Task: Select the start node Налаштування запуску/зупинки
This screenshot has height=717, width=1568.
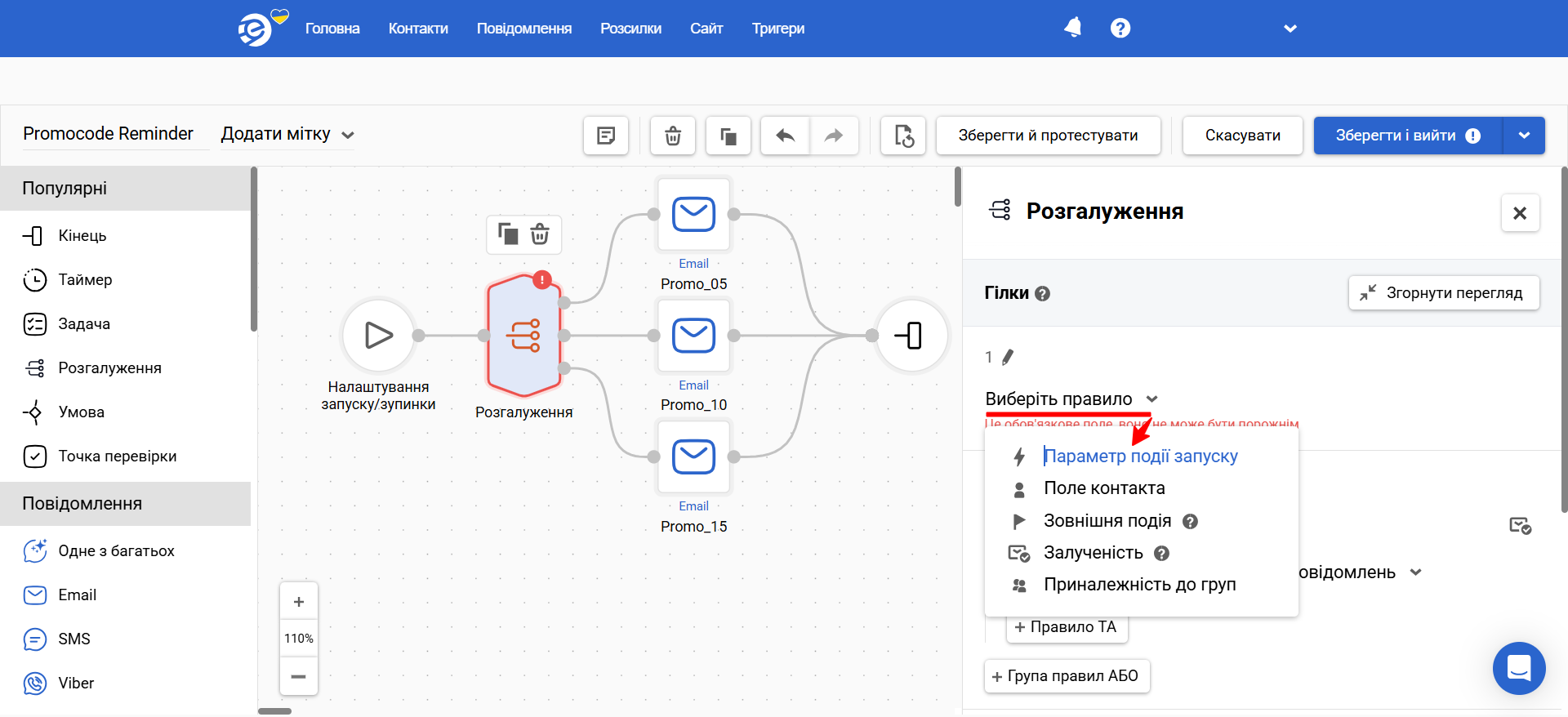Action: coord(379,335)
